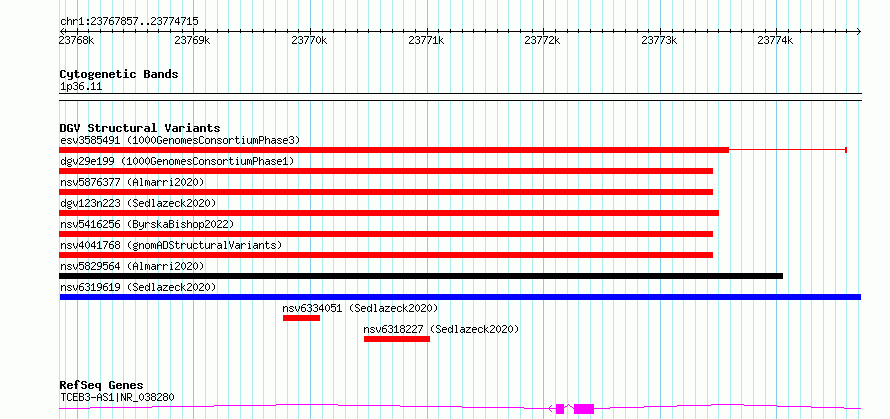
Task: Click the 23774k ruler tick label
Action: click(776, 40)
